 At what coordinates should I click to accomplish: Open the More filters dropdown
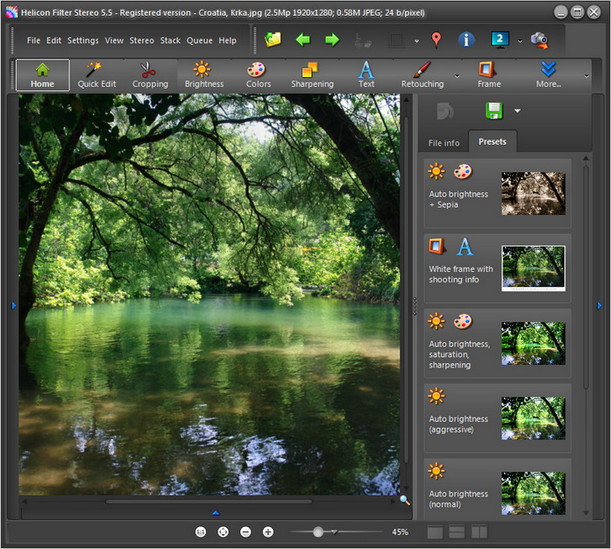click(548, 75)
